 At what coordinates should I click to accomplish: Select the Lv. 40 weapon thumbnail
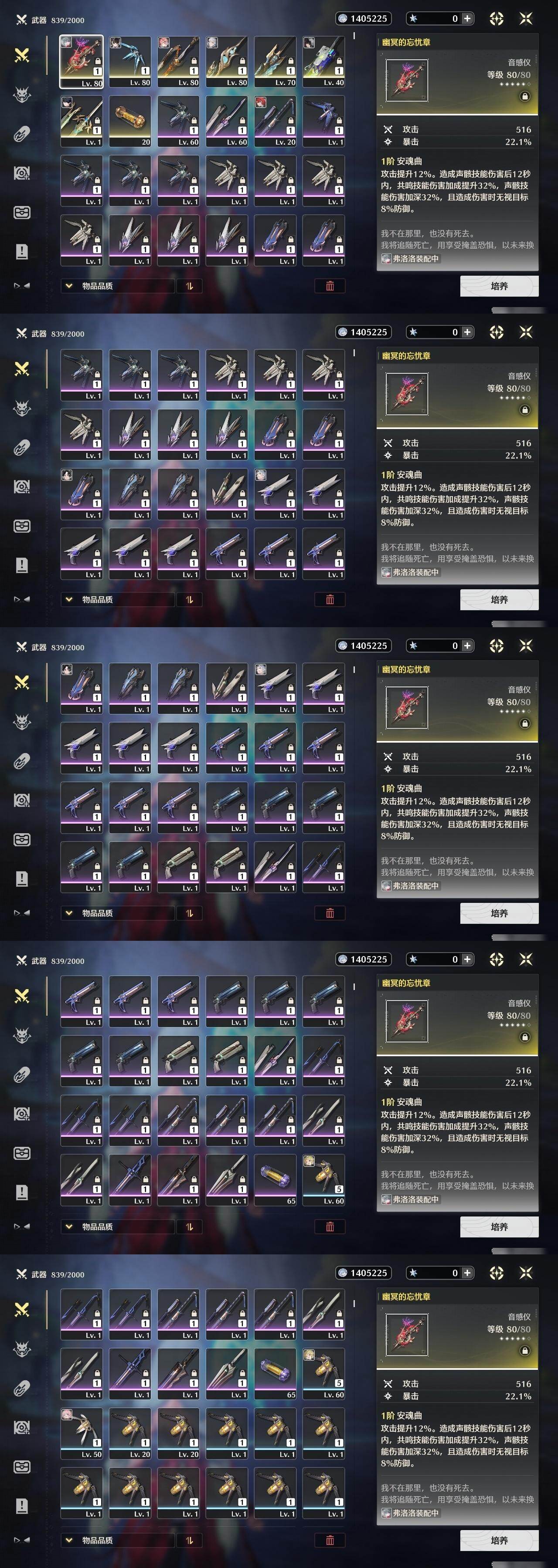click(x=323, y=61)
